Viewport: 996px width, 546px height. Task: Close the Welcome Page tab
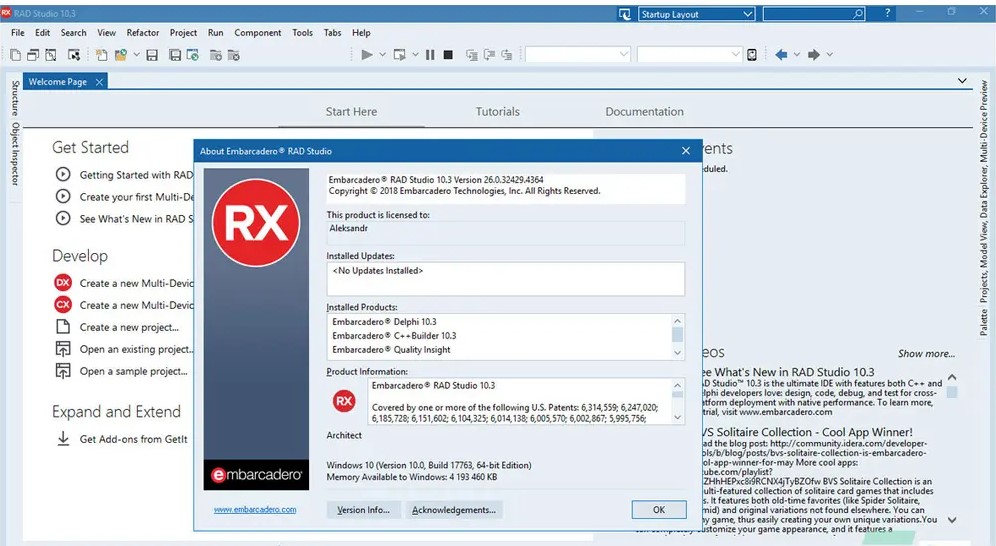[x=99, y=82]
